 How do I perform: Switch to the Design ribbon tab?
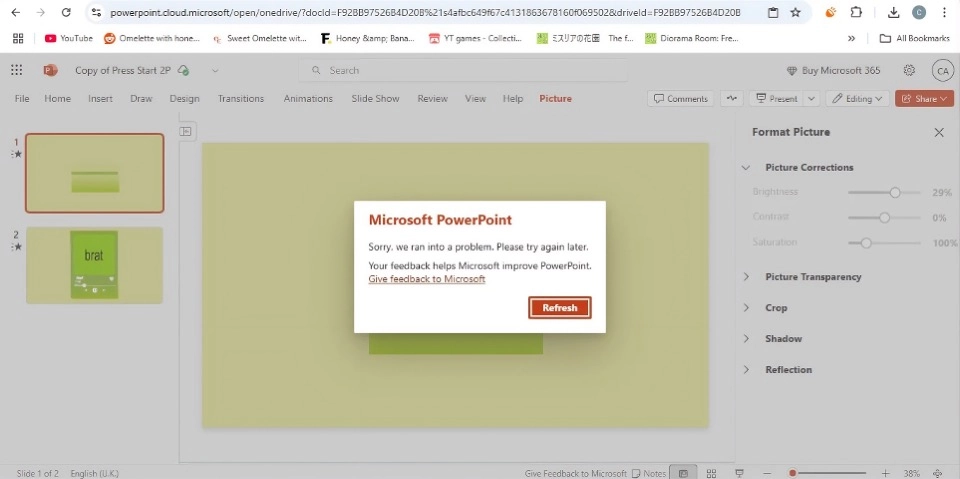184,99
